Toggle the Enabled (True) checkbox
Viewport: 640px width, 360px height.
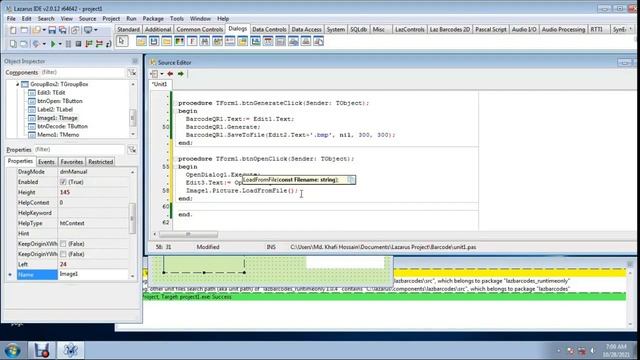point(63,182)
